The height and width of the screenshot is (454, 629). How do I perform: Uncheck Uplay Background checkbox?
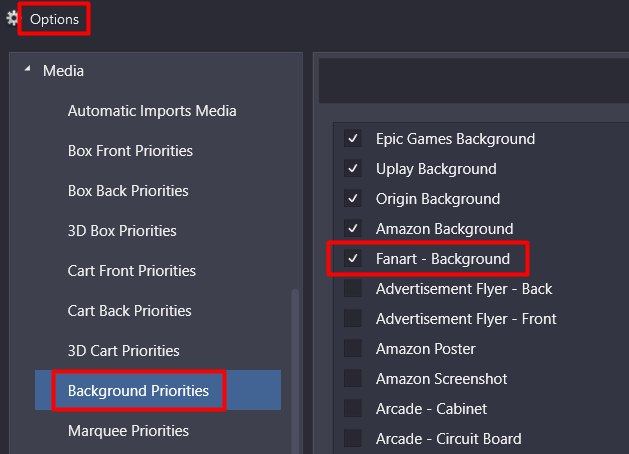[x=353, y=169]
